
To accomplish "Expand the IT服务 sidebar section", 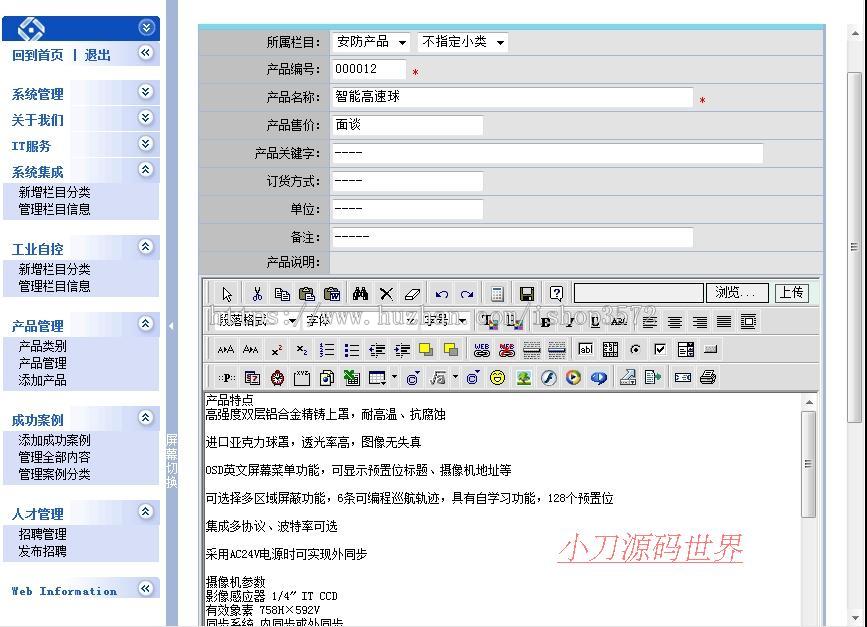I will pyautogui.click(x=145, y=144).
